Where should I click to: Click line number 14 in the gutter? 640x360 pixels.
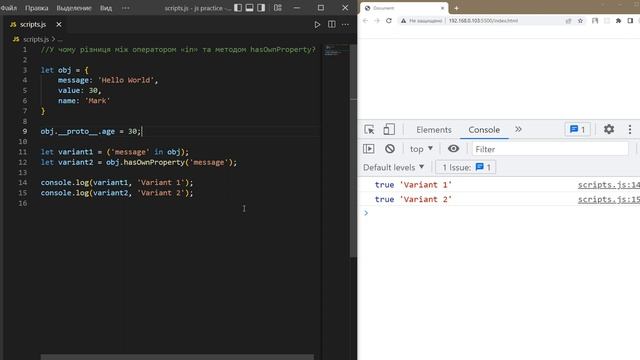point(23,182)
